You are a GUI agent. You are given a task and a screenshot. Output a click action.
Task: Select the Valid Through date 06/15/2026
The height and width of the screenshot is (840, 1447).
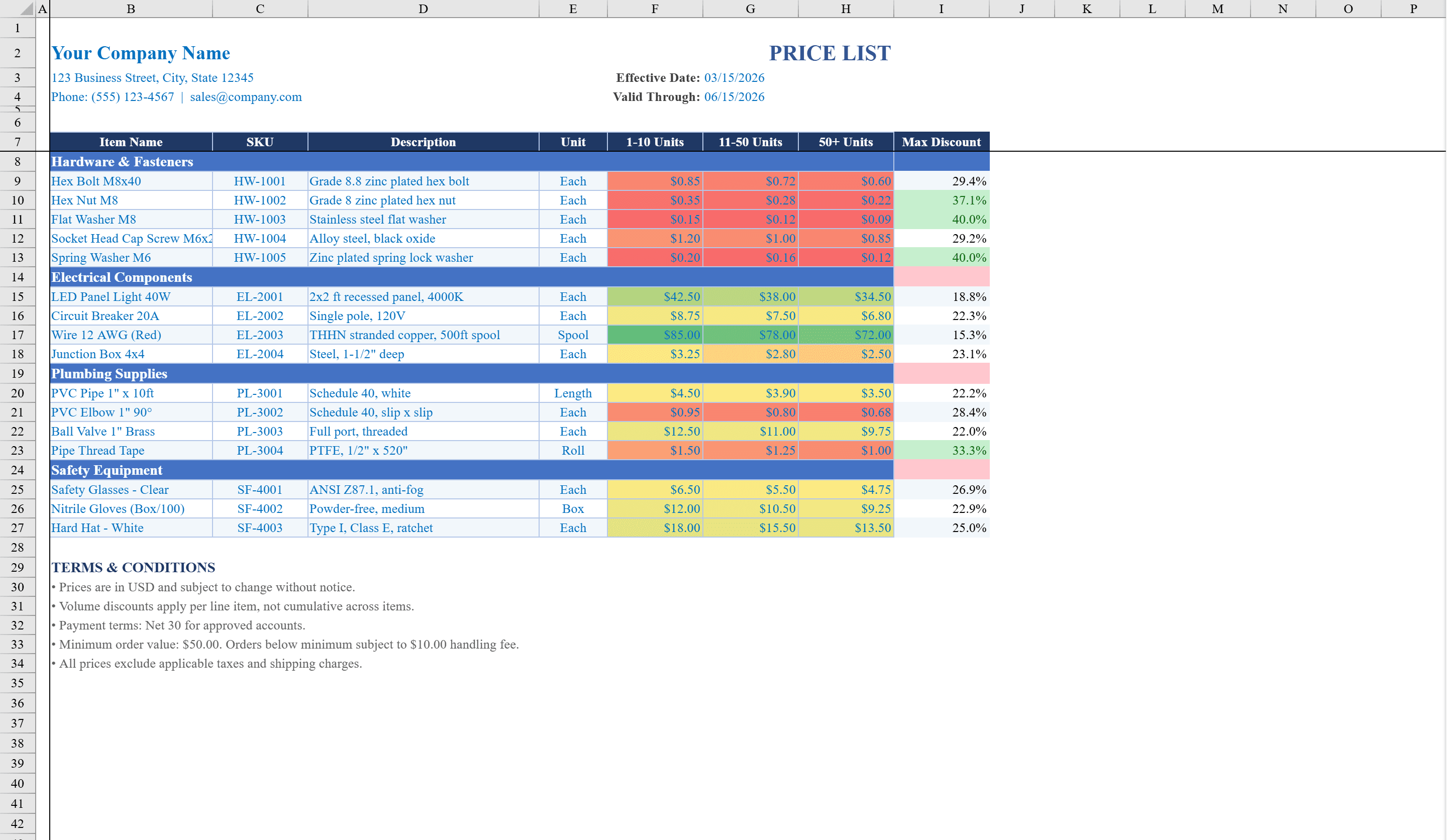[x=735, y=96]
